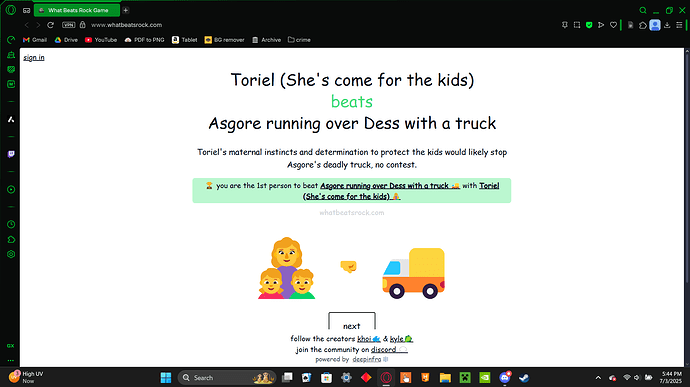Open the tab islands workspace icon

[x=26, y=10]
